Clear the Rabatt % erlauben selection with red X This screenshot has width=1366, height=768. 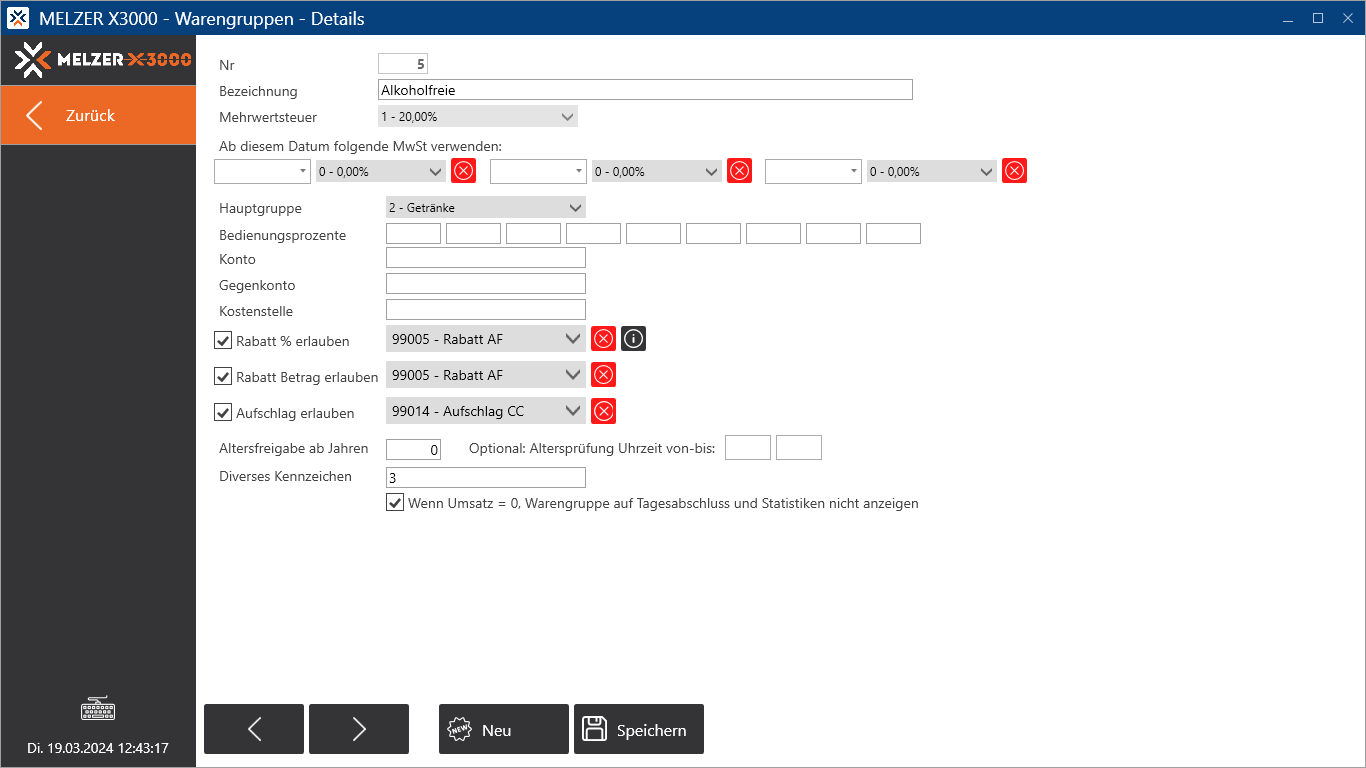pos(603,339)
